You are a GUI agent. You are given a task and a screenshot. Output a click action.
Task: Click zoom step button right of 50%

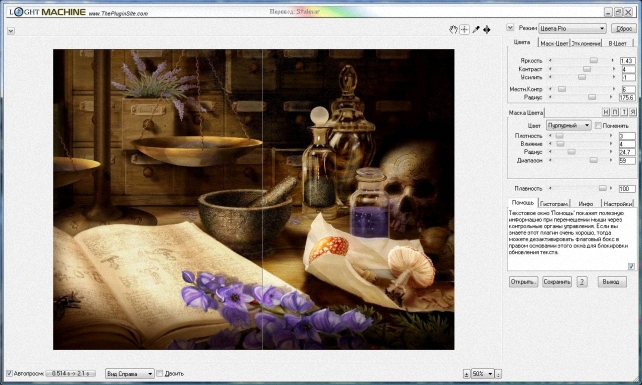(498, 374)
